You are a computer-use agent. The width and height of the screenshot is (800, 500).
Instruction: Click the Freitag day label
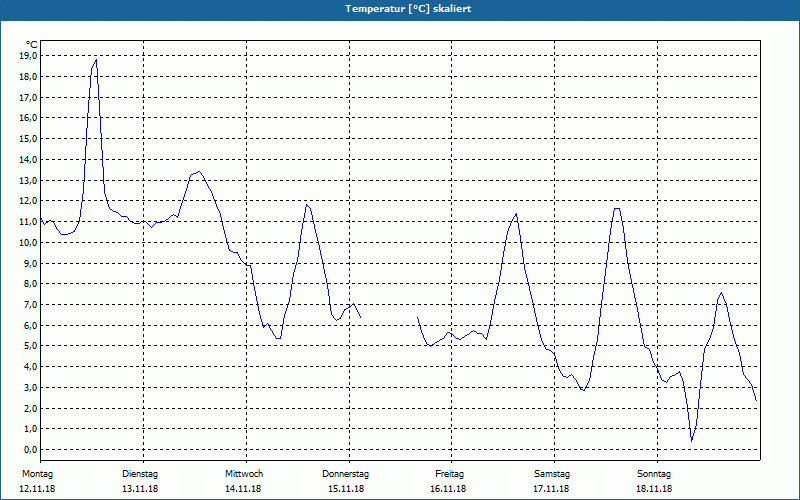pos(449,474)
